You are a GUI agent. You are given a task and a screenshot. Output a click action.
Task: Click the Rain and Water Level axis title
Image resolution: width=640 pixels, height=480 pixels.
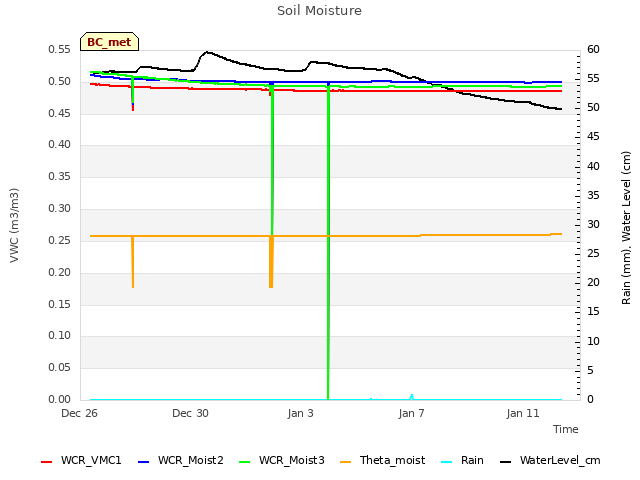point(626,228)
